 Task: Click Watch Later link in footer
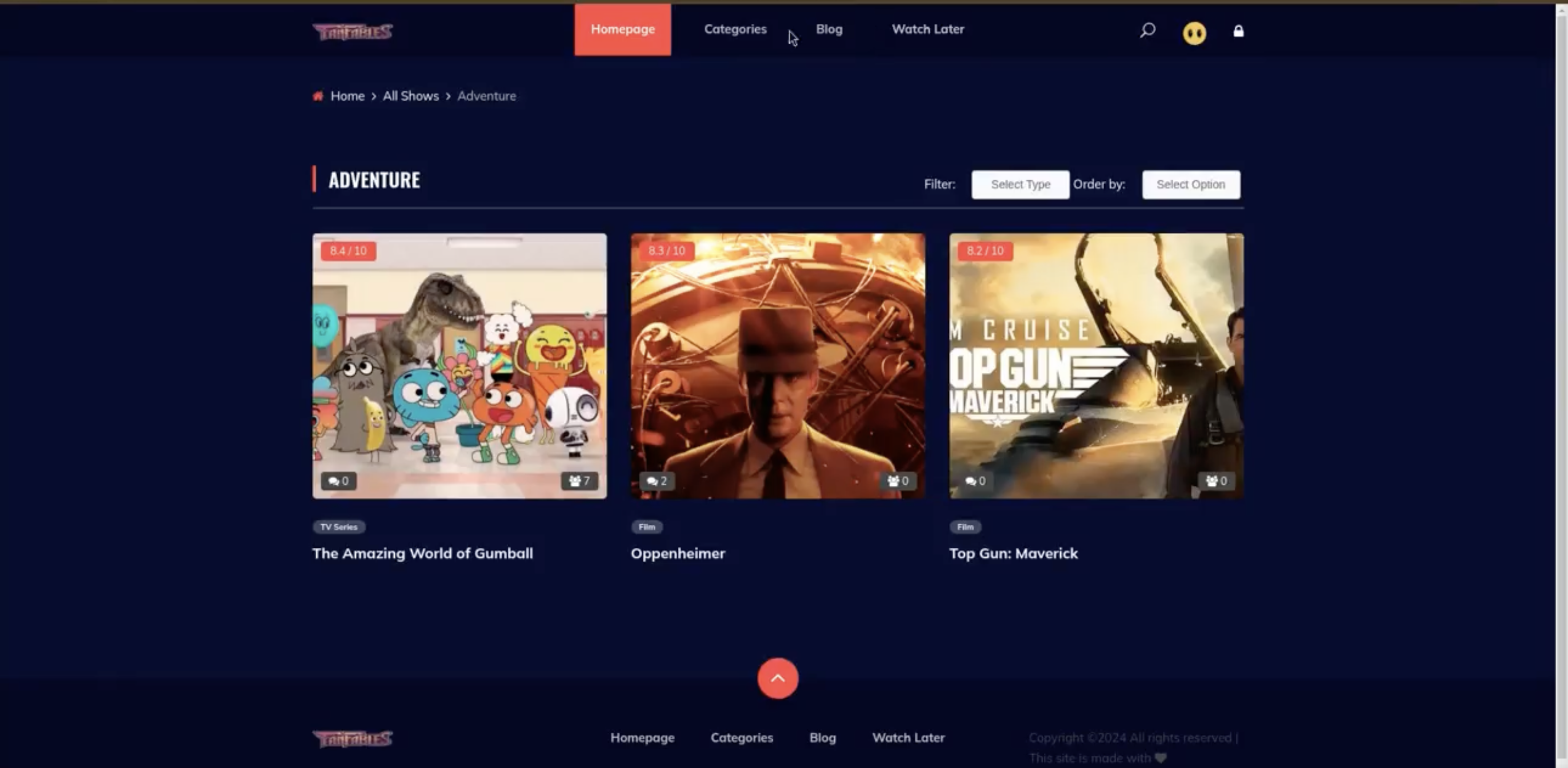[908, 738]
